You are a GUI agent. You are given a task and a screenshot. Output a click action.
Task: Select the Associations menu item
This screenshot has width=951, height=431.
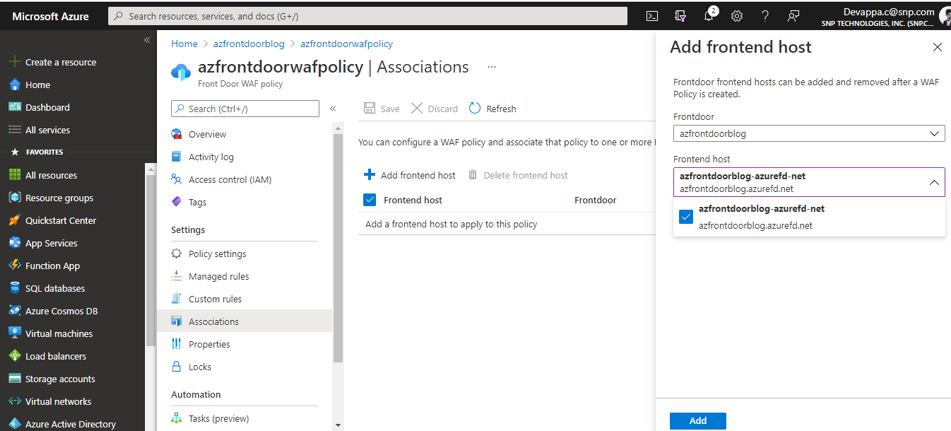244,321
